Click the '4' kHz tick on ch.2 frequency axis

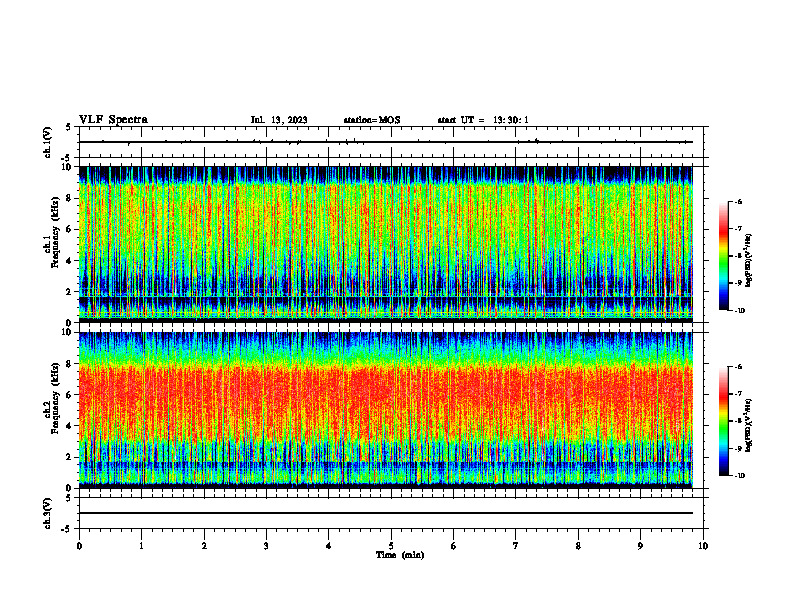click(x=70, y=426)
